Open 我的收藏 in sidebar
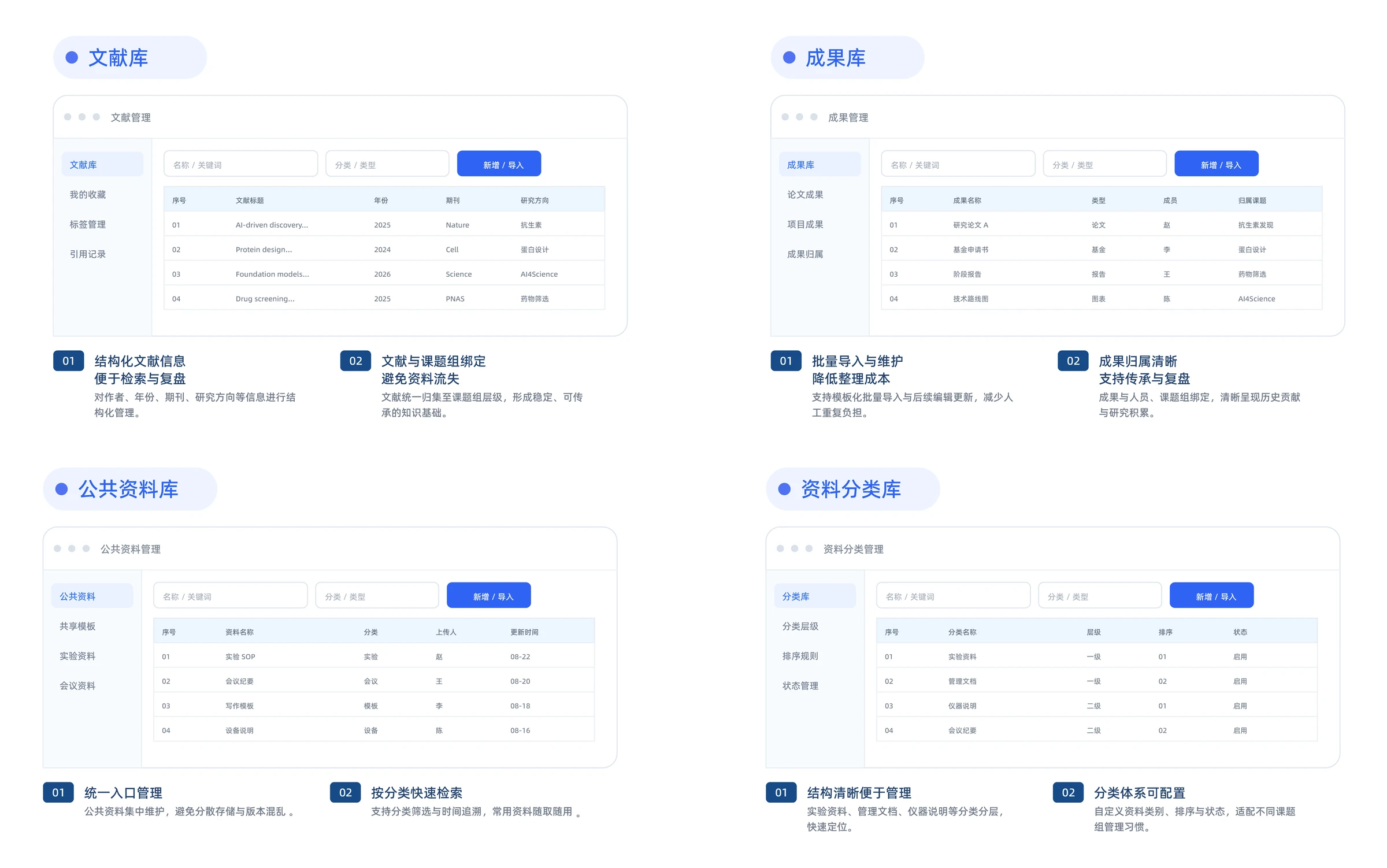1387x868 pixels. [x=88, y=195]
